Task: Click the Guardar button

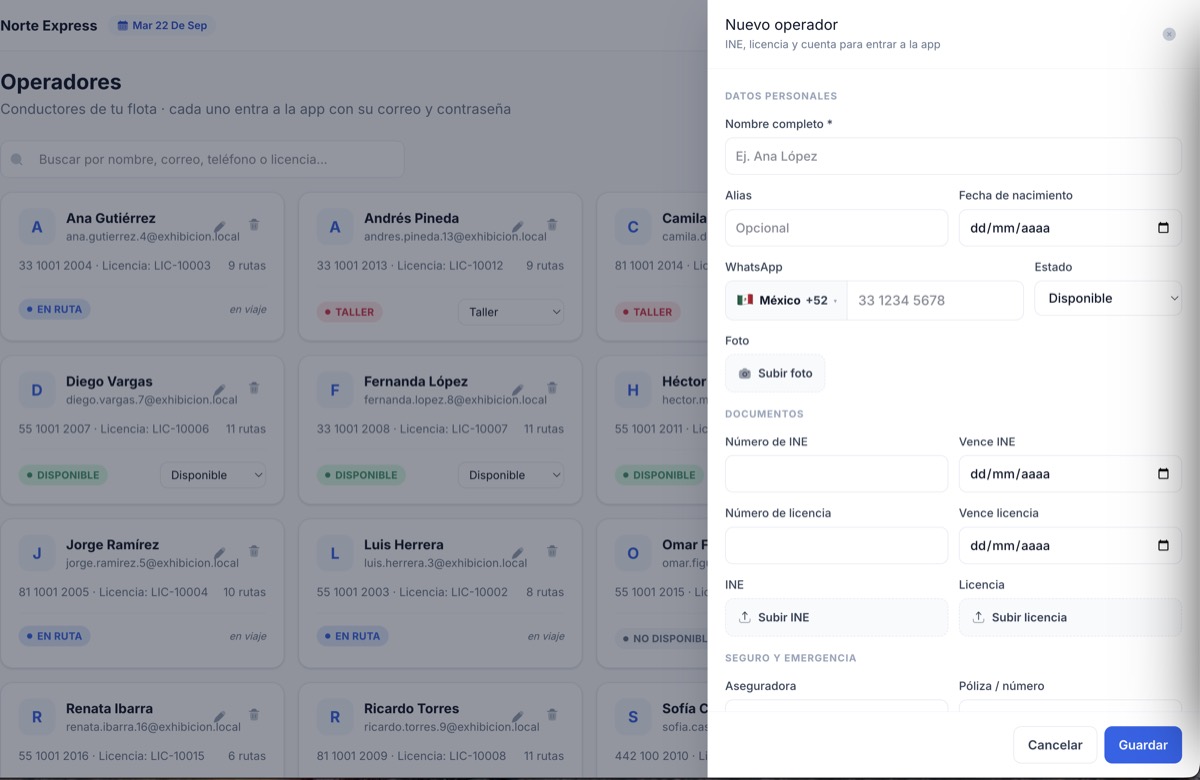Action: [1143, 745]
